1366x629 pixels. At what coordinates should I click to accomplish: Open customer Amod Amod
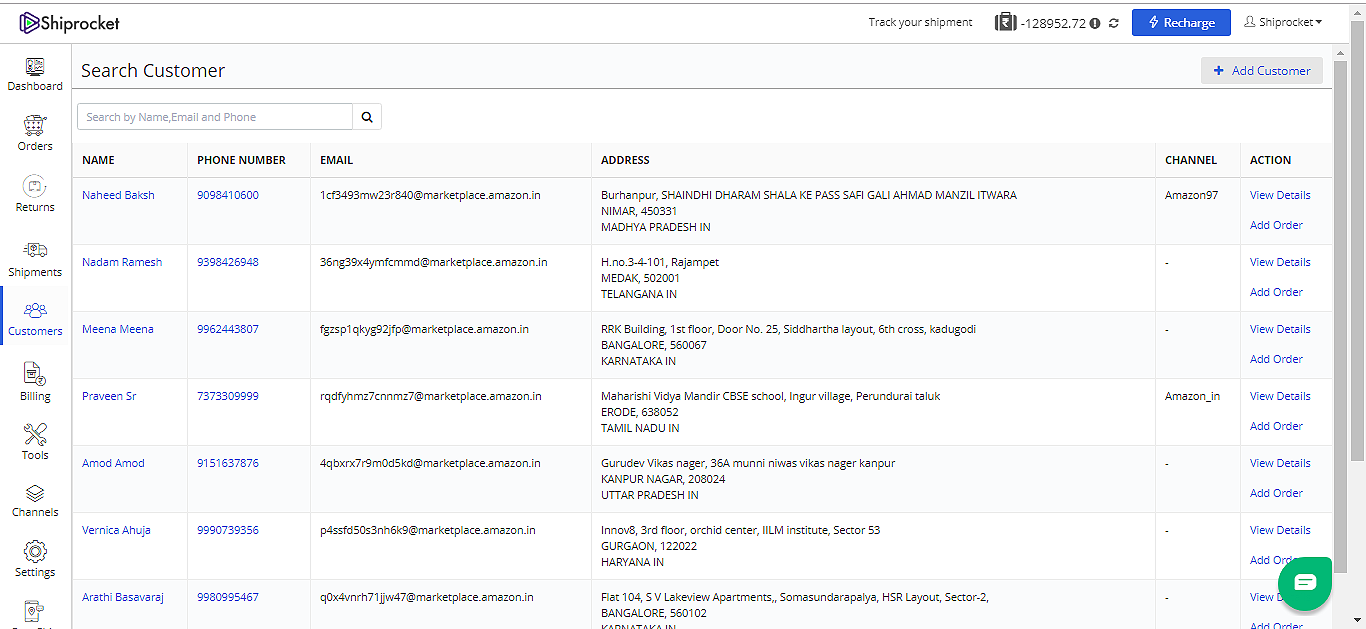pos(113,463)
